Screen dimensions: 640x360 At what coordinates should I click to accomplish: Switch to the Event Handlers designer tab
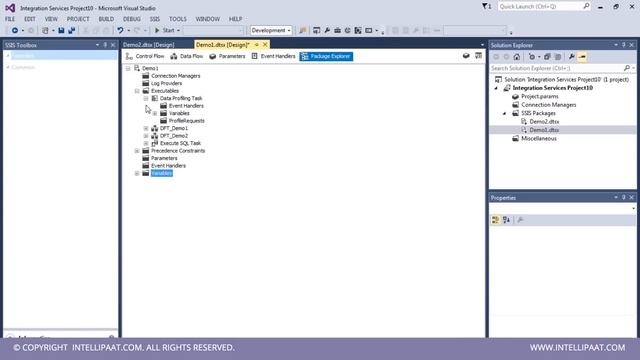click(273, 56)
